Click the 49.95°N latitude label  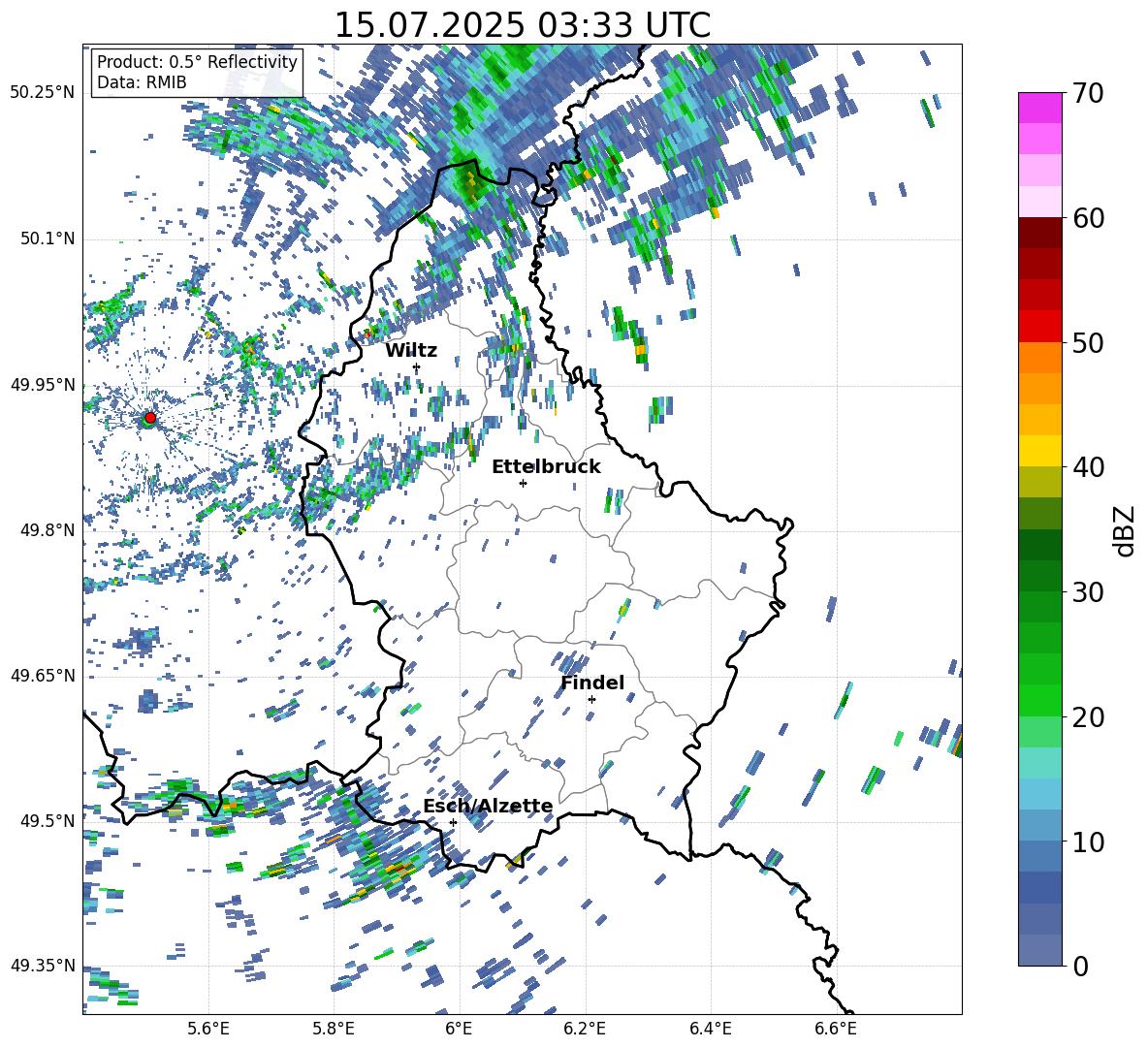click(43, 384)
